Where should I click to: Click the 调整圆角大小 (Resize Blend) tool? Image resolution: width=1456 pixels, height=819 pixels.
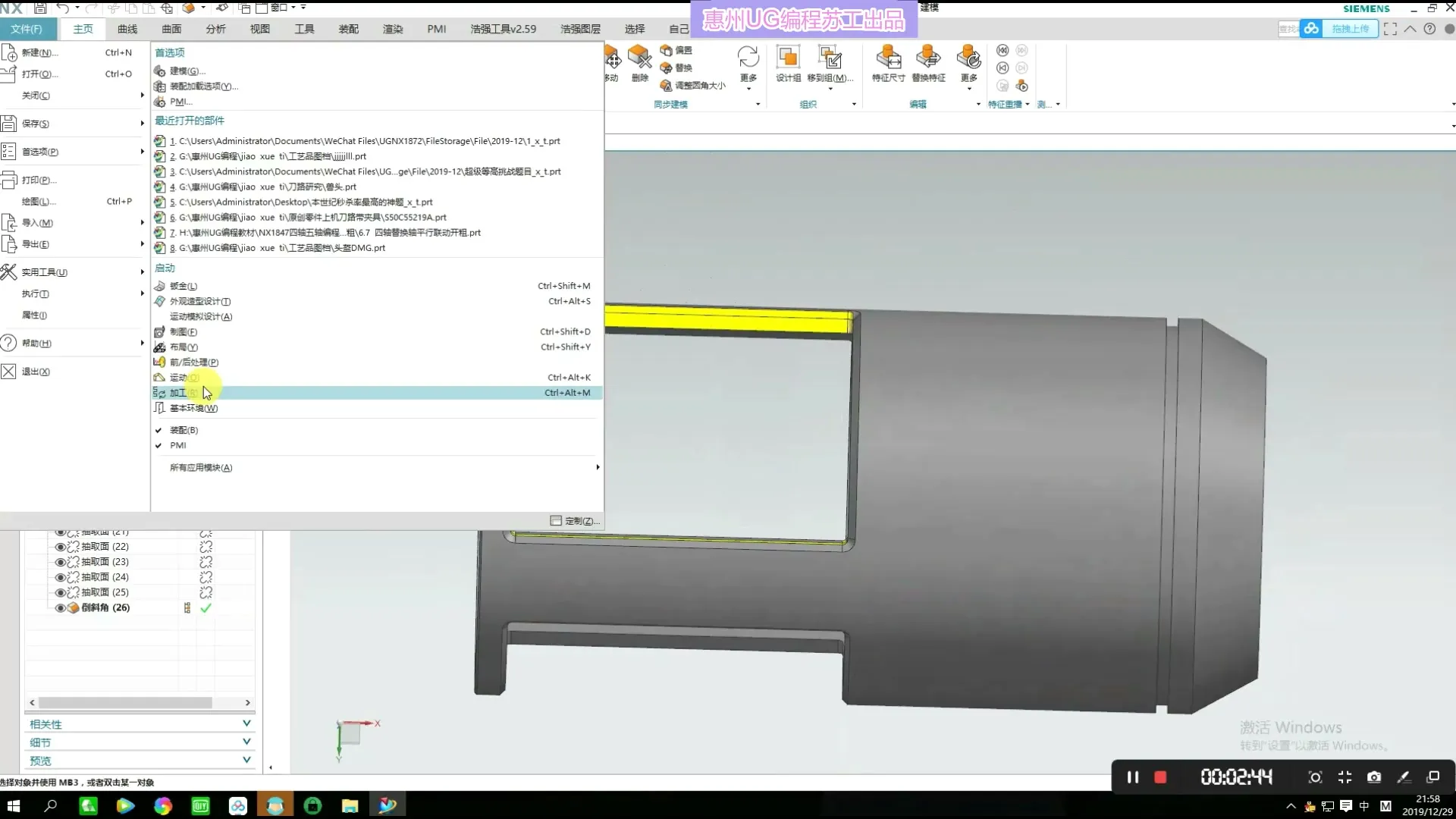(692, 86)
